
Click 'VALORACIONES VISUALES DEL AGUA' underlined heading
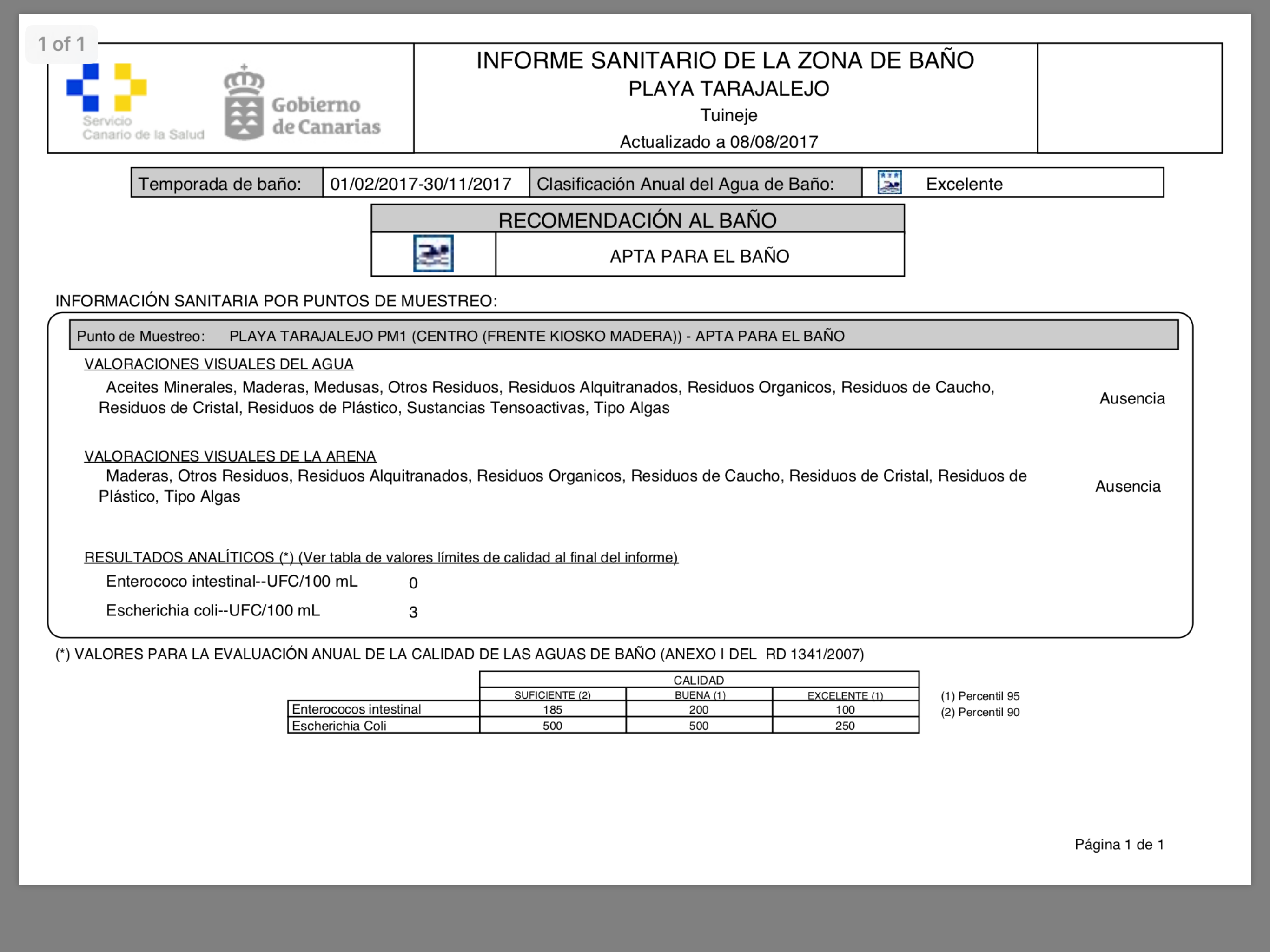tap(219, 364)
